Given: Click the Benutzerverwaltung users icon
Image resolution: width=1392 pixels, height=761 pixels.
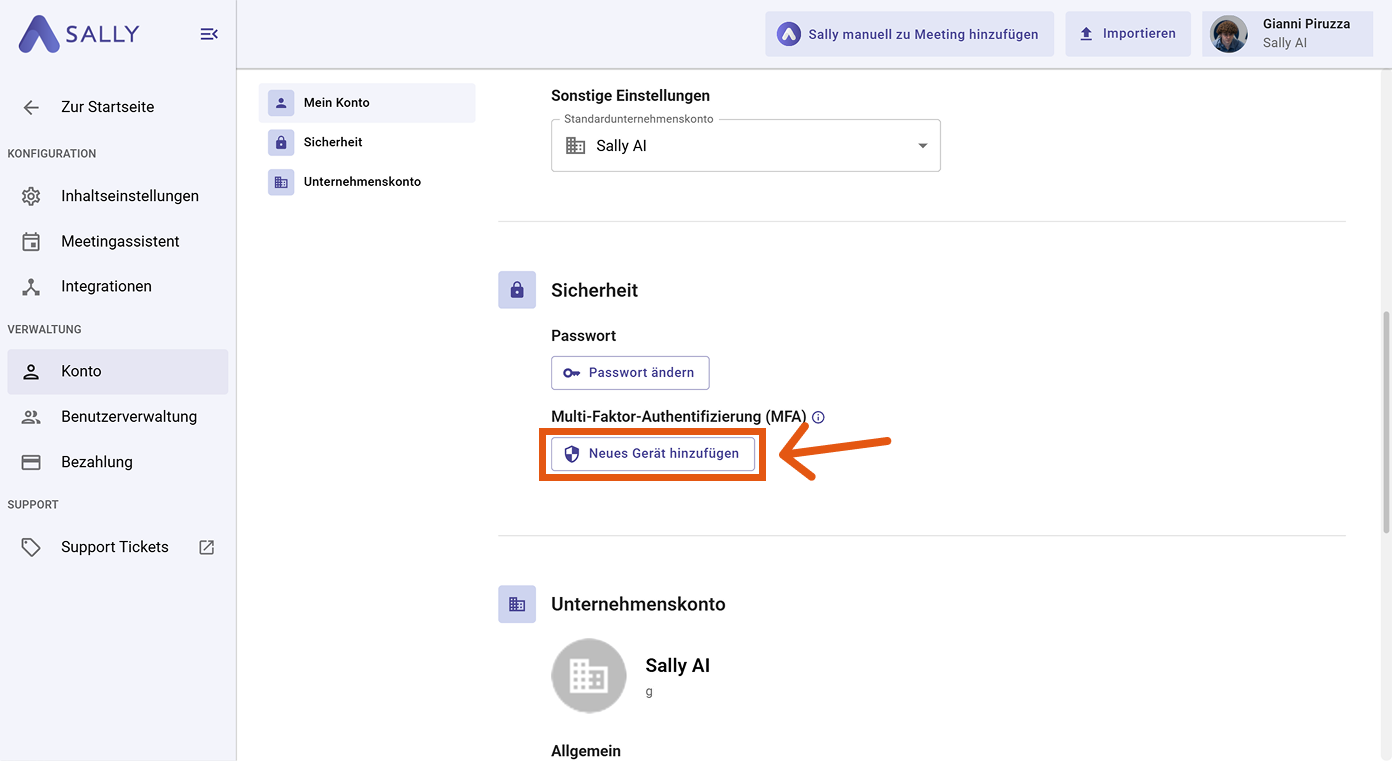Looking at the screenshot, I should (30, 416).
